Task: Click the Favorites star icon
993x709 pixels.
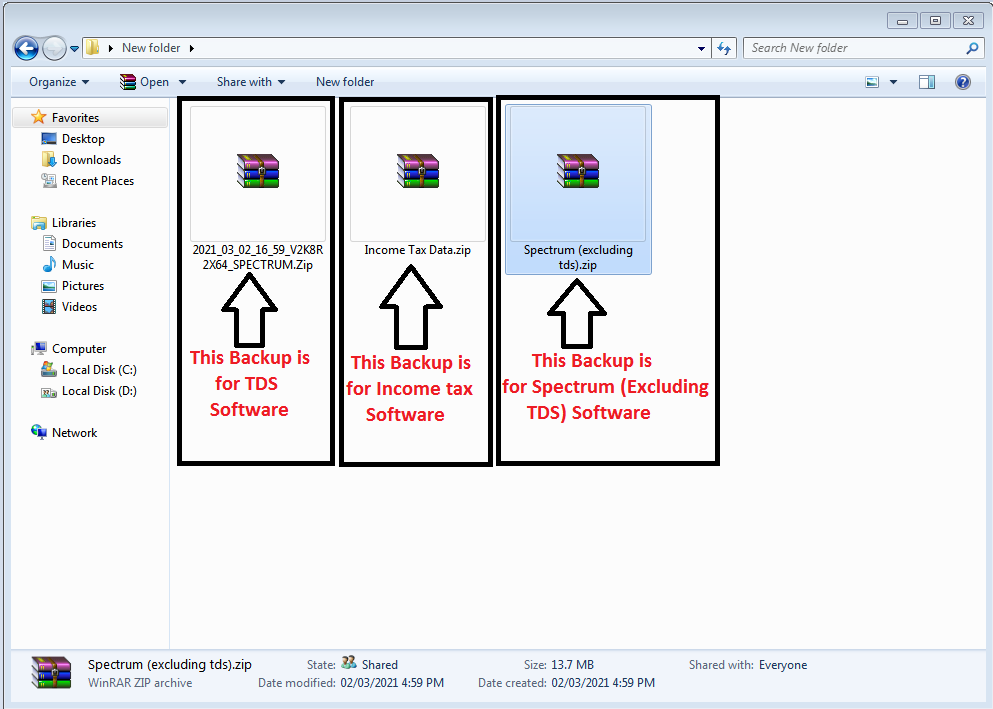Action: point(39,117)
